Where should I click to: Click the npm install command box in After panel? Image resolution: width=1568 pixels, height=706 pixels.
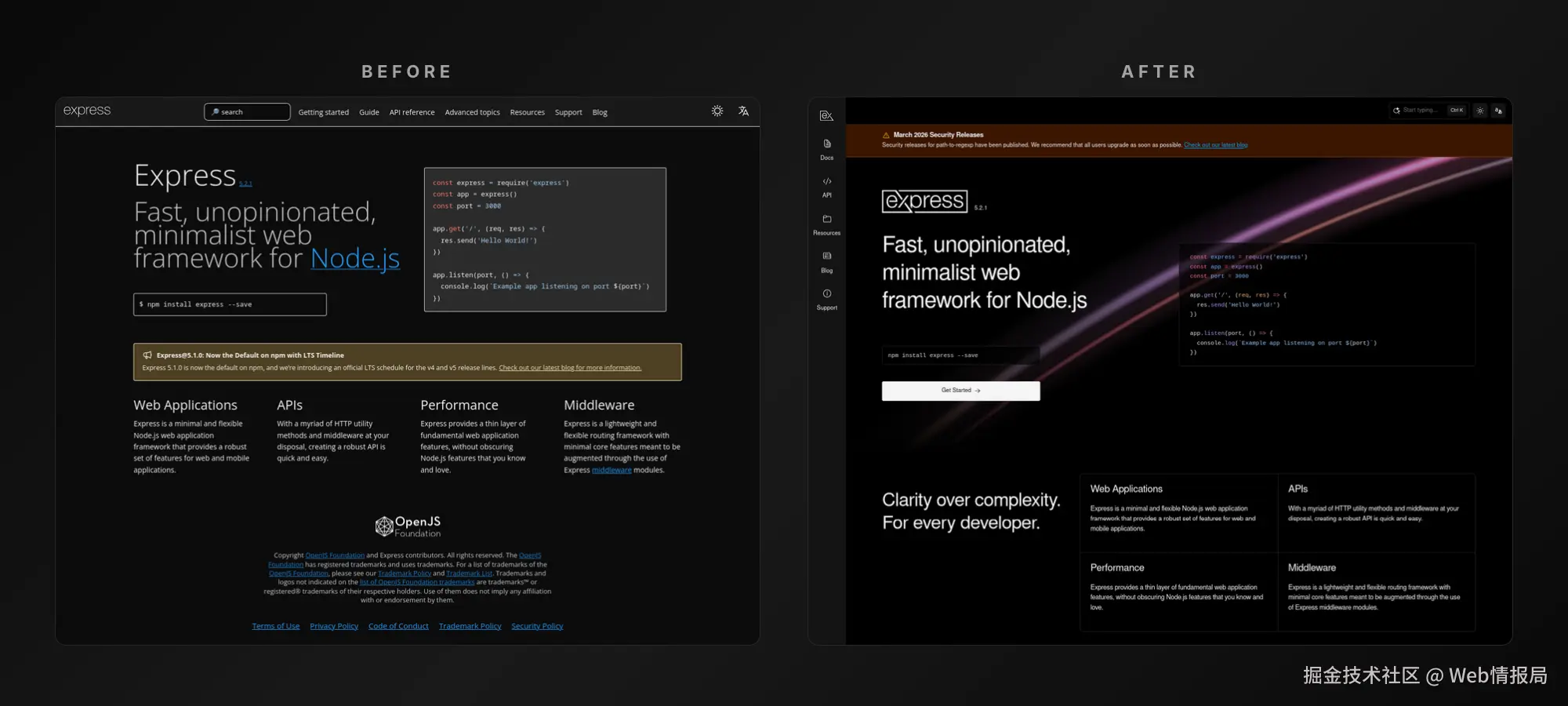961,355
